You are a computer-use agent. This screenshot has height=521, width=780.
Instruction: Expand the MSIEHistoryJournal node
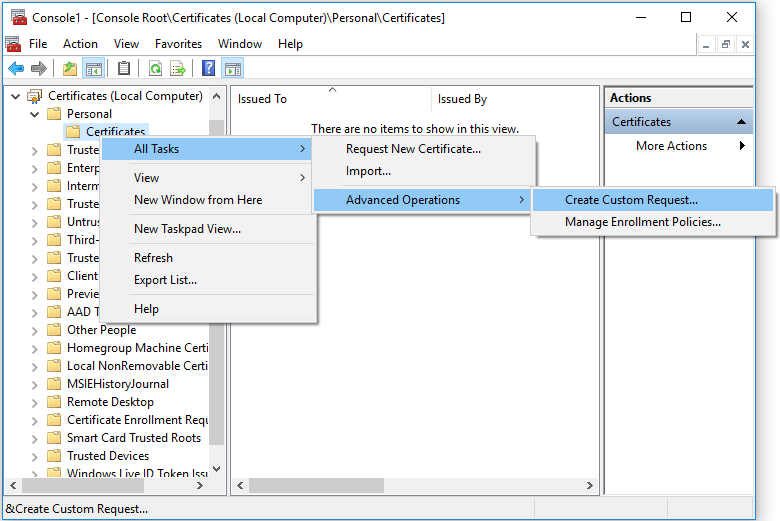point(34,384)
